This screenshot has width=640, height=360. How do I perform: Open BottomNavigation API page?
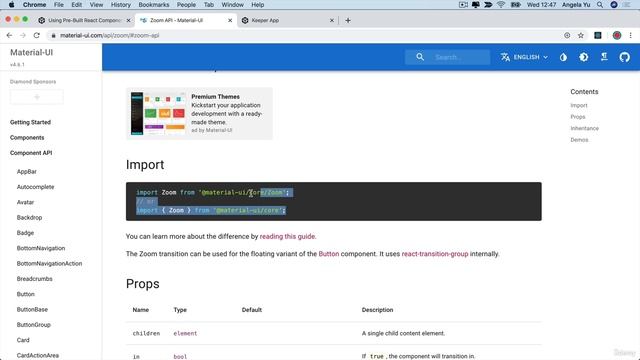(41, 248)
